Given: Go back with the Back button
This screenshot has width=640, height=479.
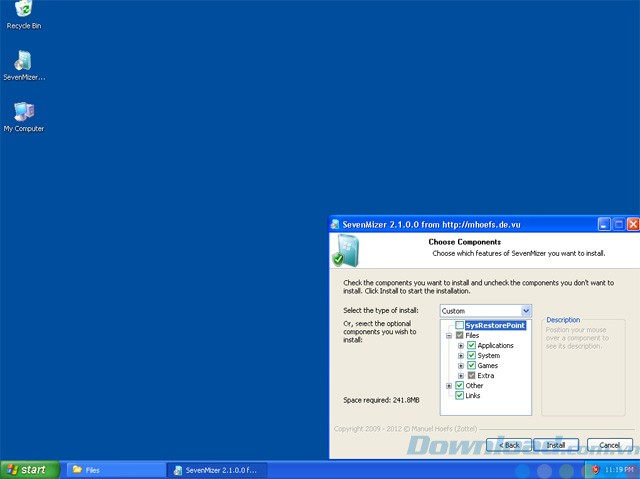Looking at the screenshot, I should pos(507,444).
